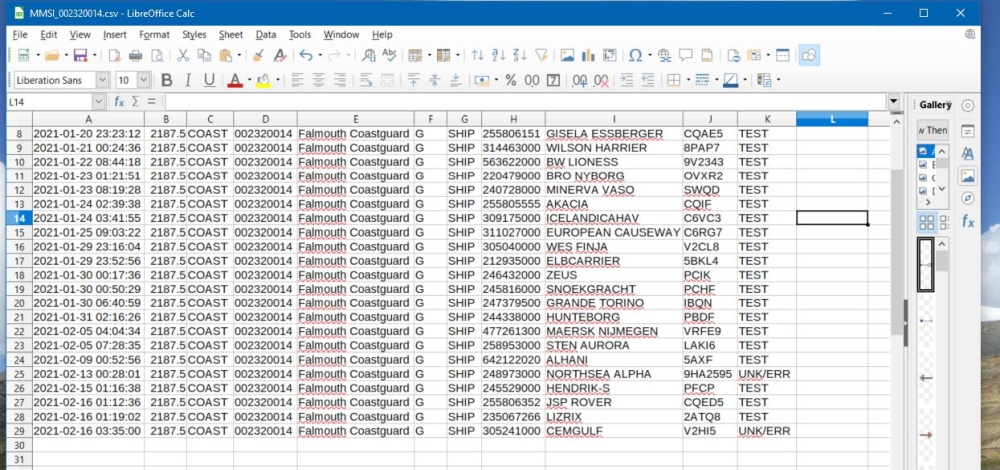The image size is (1000, 470).
Task: Click the Paste clipboard icon
Action: click(225, 55)
